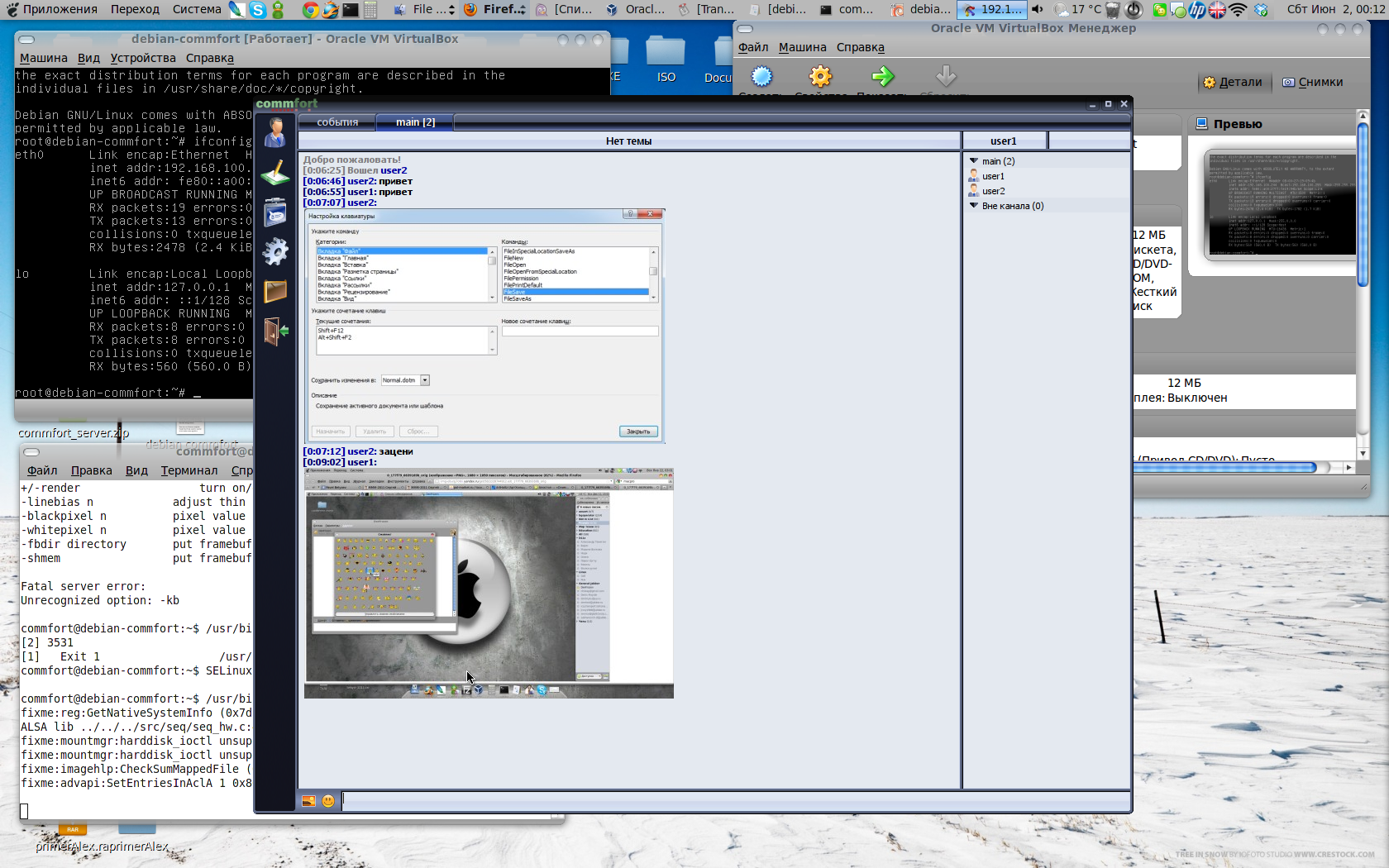Click the green arrow icon in VirtualBox toolbar

(x=882, y=77)
